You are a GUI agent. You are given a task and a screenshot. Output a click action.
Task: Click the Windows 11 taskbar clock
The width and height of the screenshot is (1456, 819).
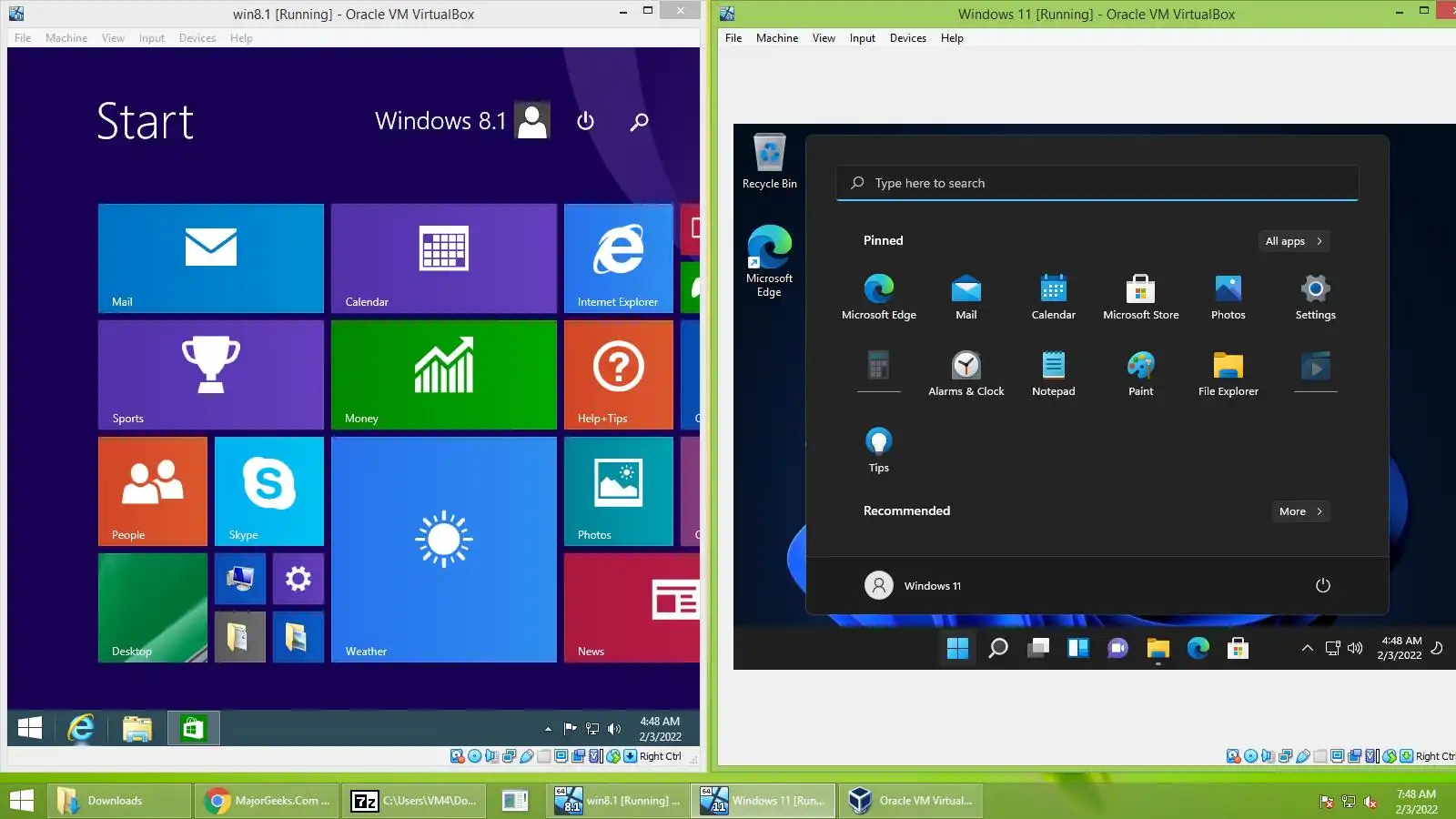point(1400,648)
